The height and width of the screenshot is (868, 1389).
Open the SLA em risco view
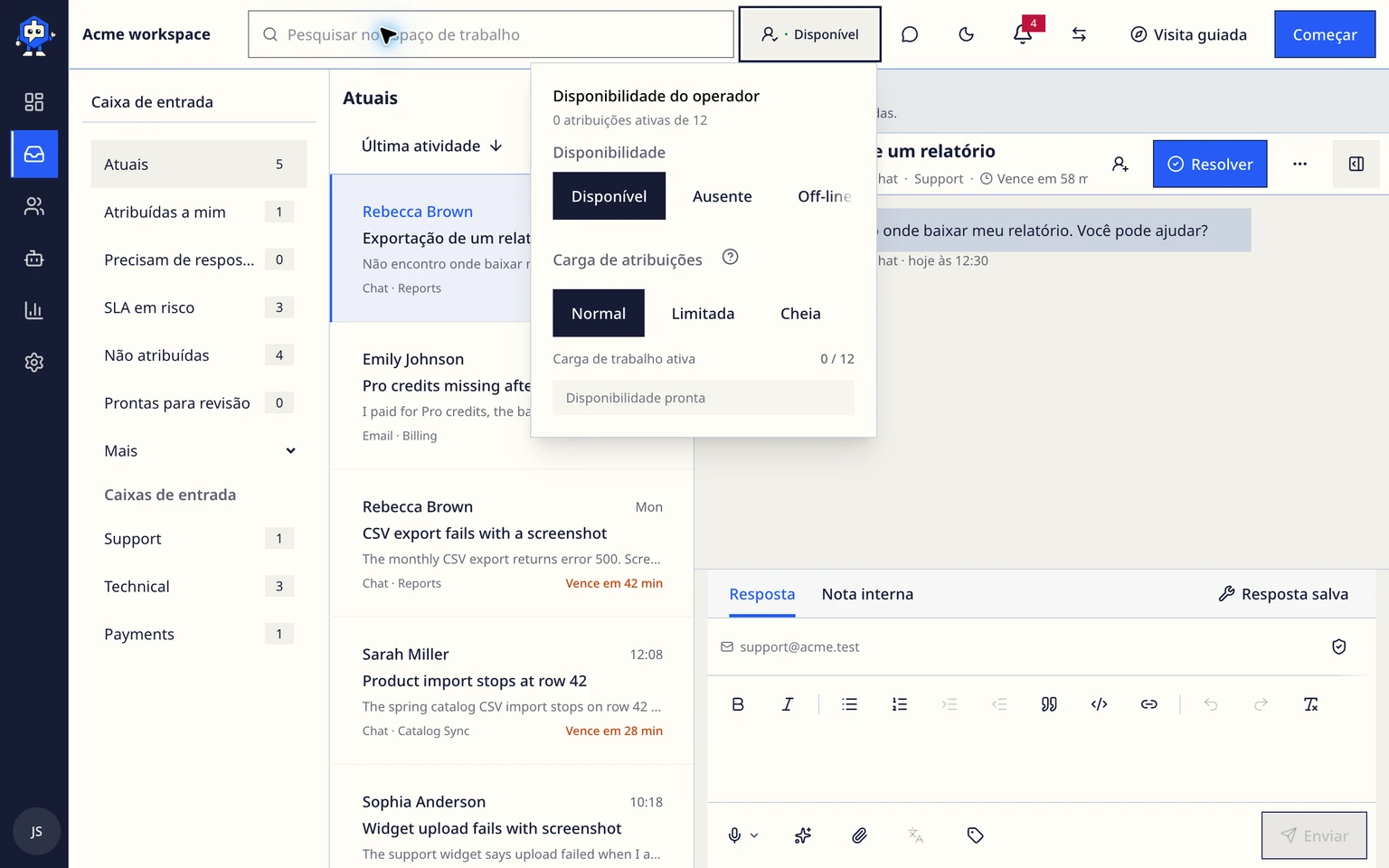[x=199, y=307]
